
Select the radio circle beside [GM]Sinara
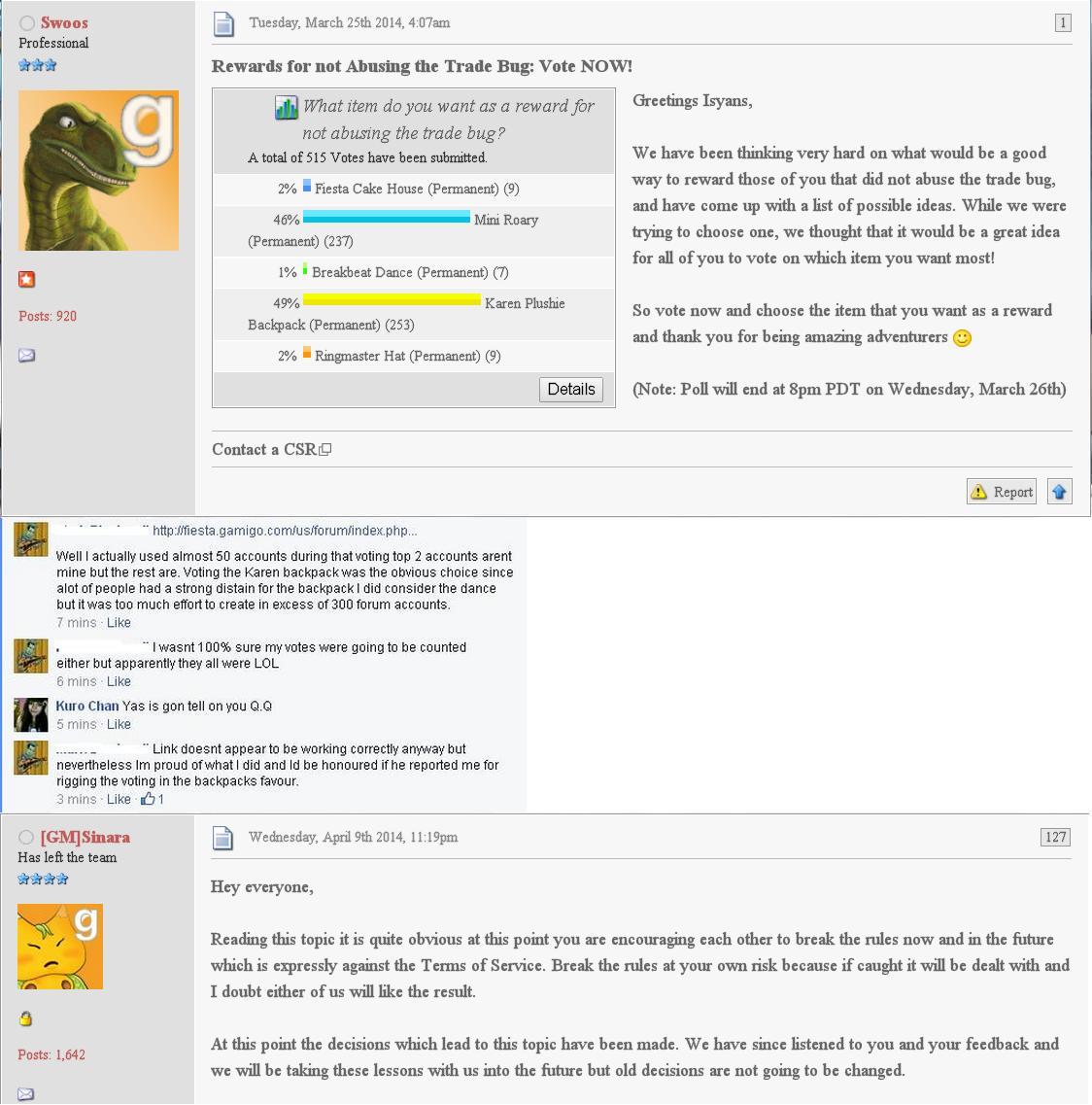(x=26, y=837)
